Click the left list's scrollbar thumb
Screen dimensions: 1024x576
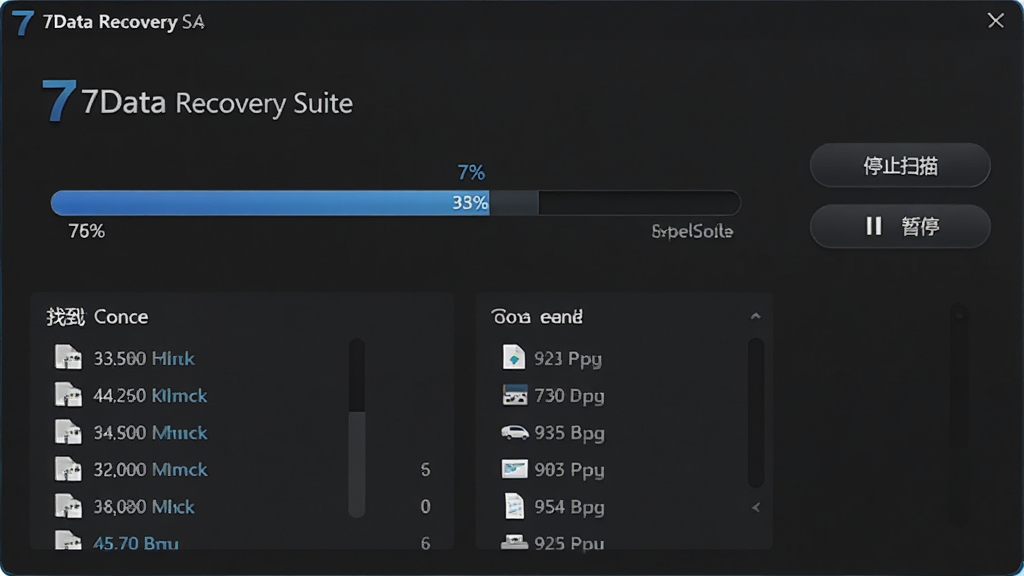[357, 464]
